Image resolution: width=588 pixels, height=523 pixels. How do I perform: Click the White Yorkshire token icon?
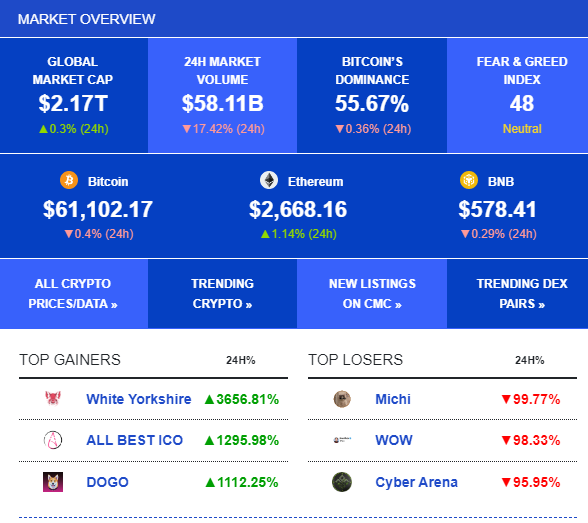click(53, 399)
